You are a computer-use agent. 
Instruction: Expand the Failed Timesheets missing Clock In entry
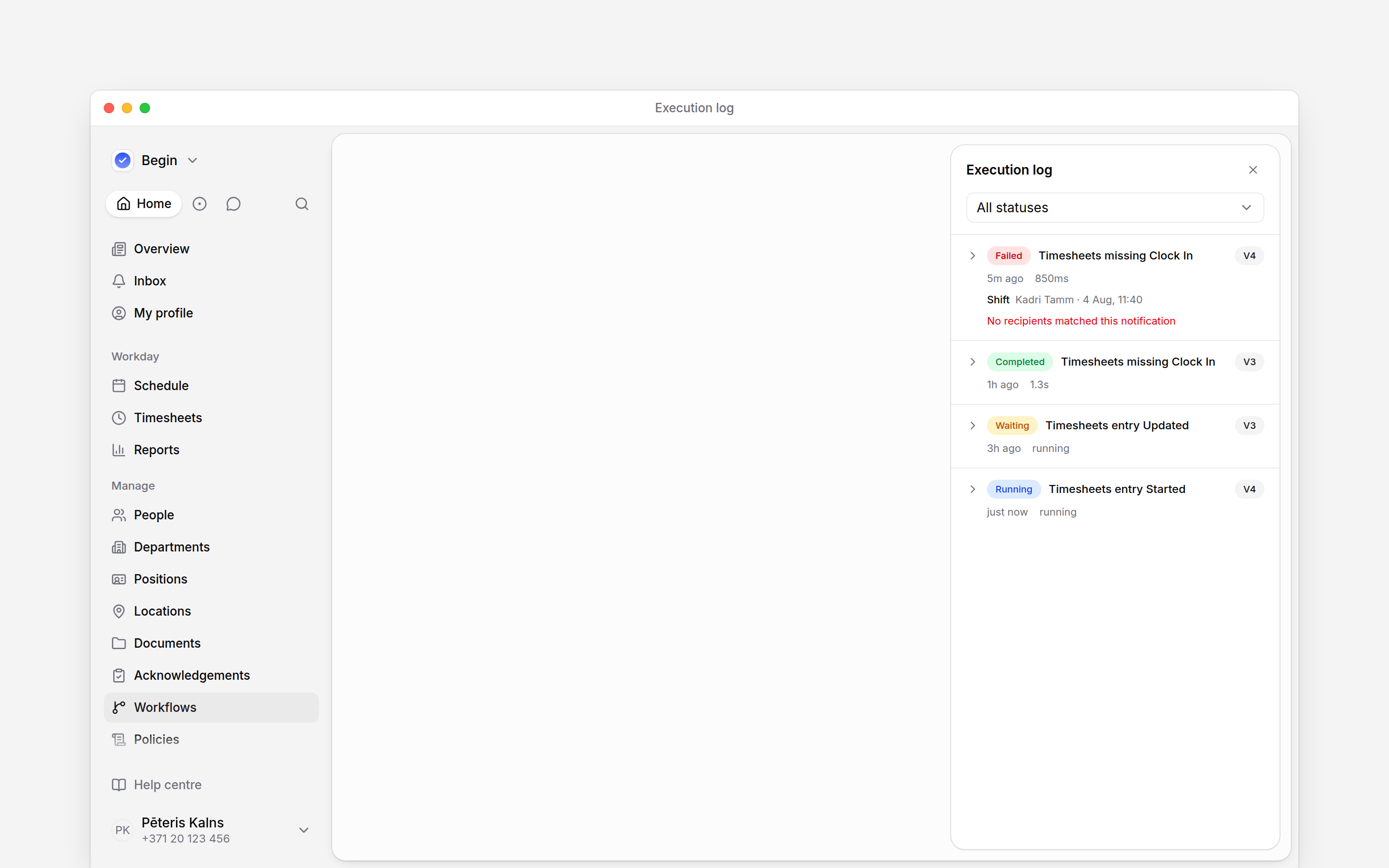point(972,256)
